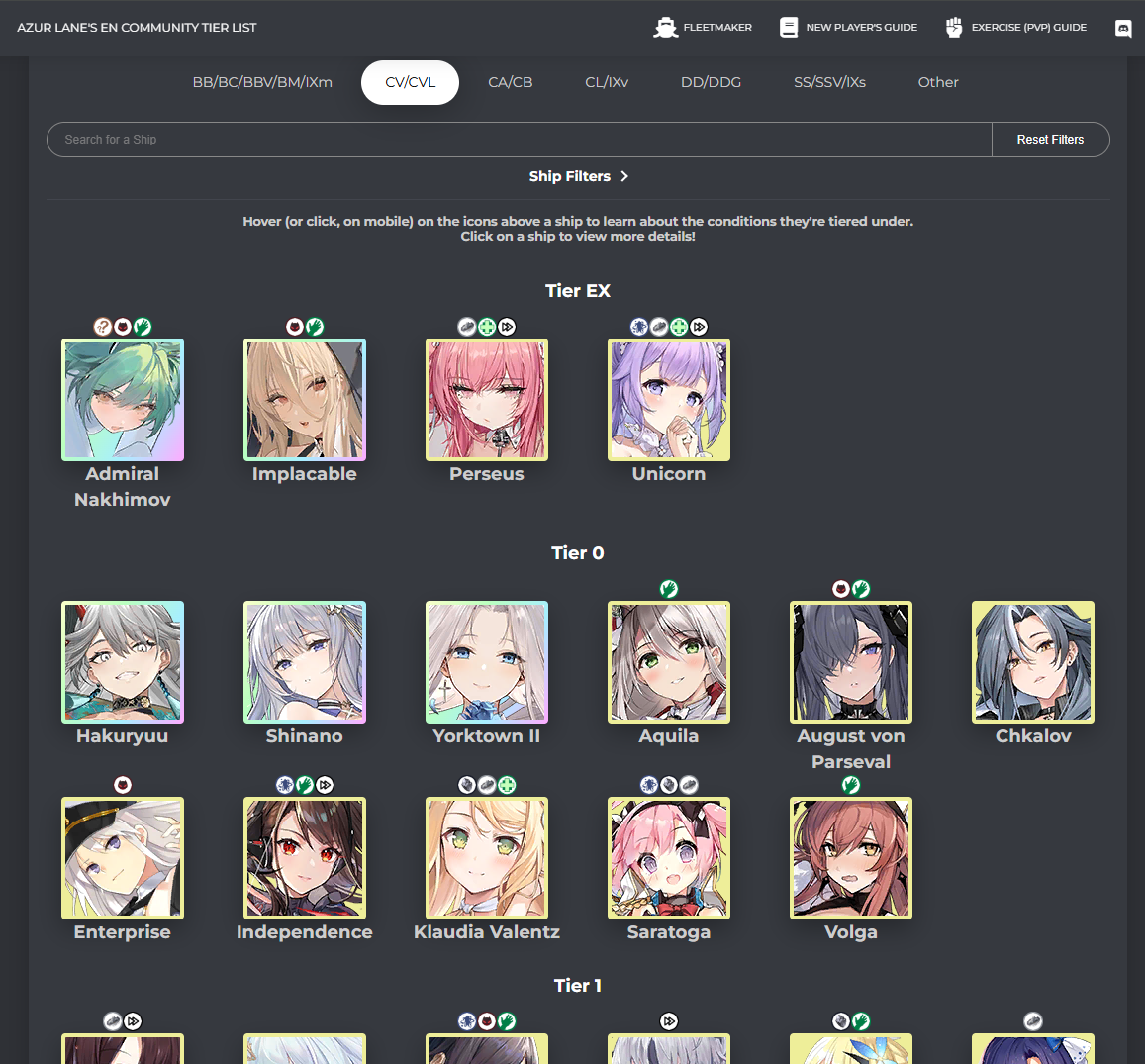1145x1064 pixels.
Task: Click the "Yorktown II" name label
Action: point(487,736)
